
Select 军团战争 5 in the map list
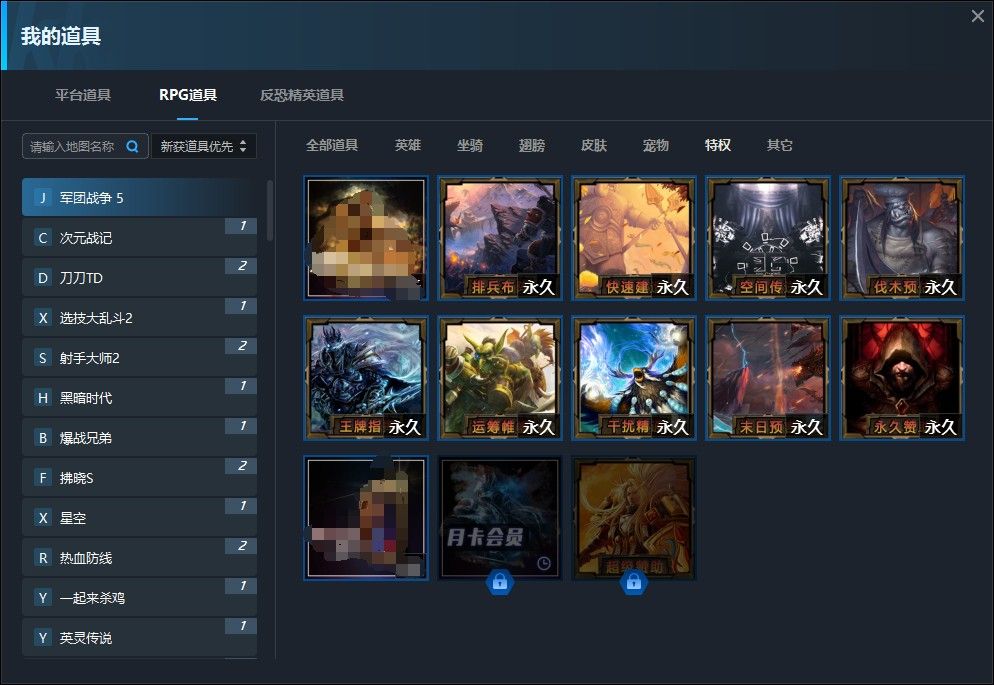click(139, 198)
